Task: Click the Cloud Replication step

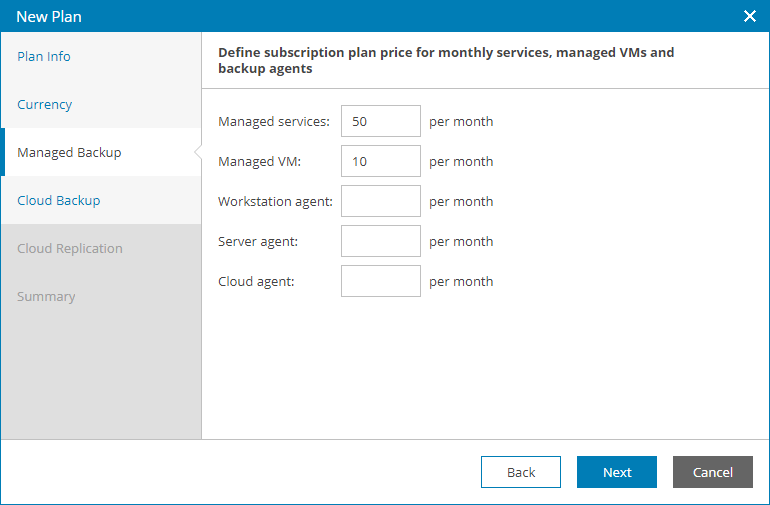Action: coord(70,249)
